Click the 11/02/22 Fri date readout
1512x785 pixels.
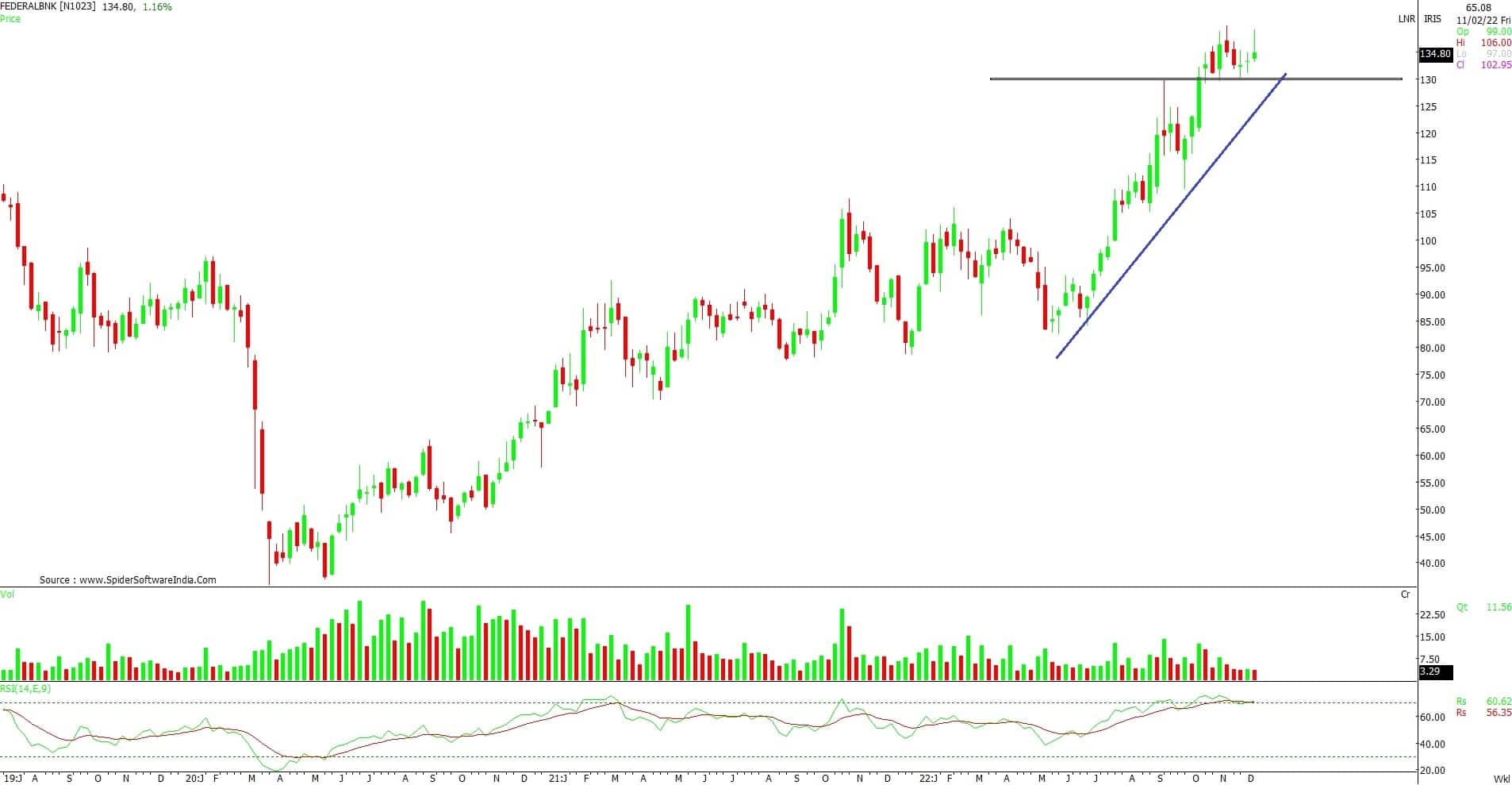[1483, 20]
